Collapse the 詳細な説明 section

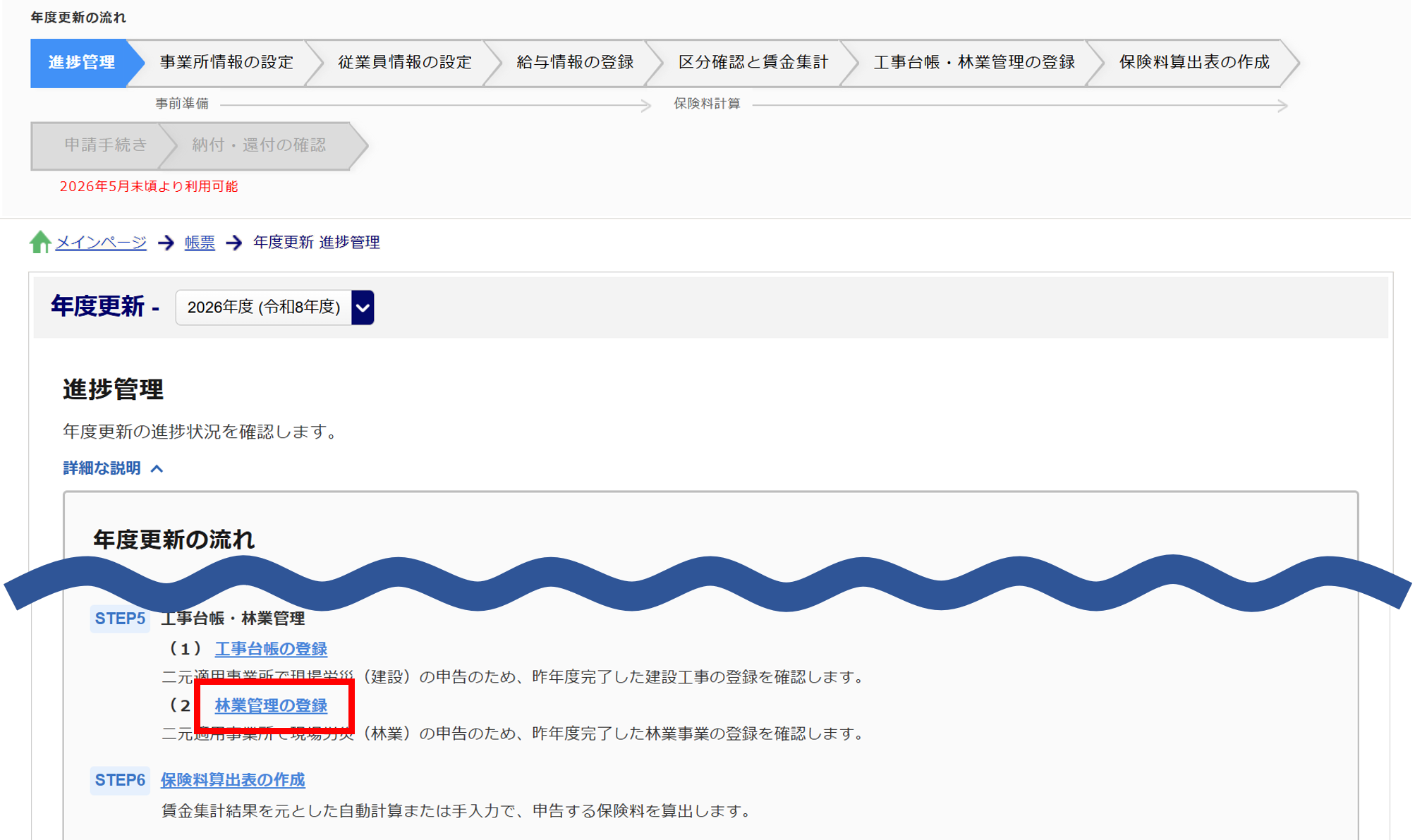click(x=102, y=468)
